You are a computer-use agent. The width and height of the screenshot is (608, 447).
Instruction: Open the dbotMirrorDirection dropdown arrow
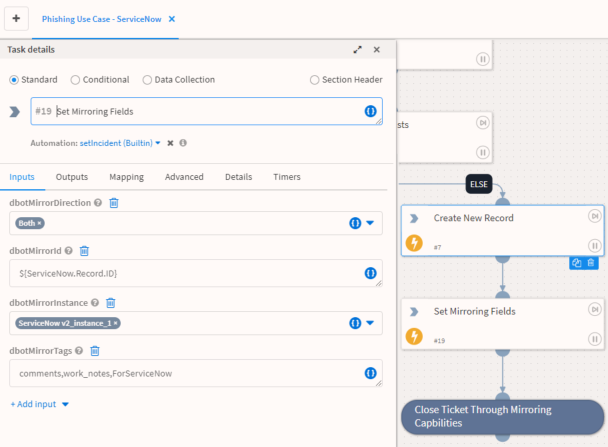click(x=369, y=223)
